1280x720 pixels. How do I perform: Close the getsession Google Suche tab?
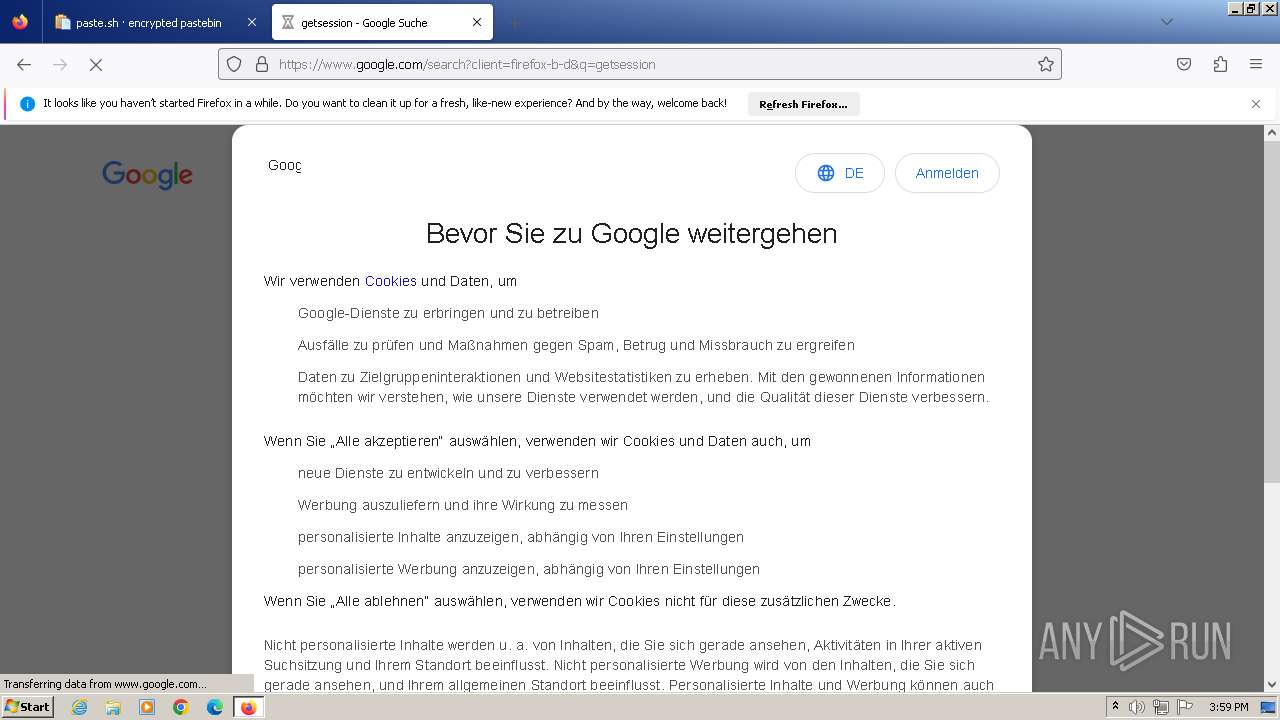pos(477,22)
